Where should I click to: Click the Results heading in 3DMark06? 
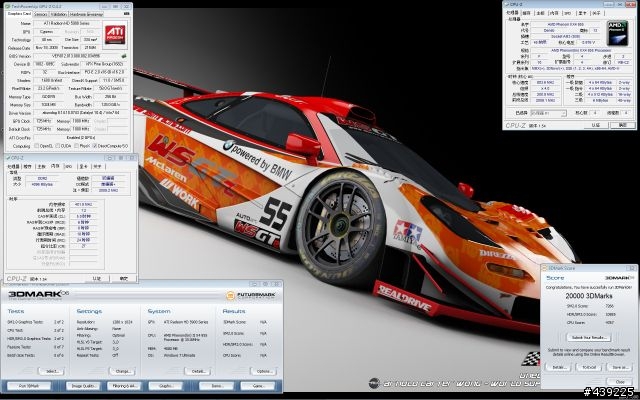pyautogui.click(x=234, y=311)
